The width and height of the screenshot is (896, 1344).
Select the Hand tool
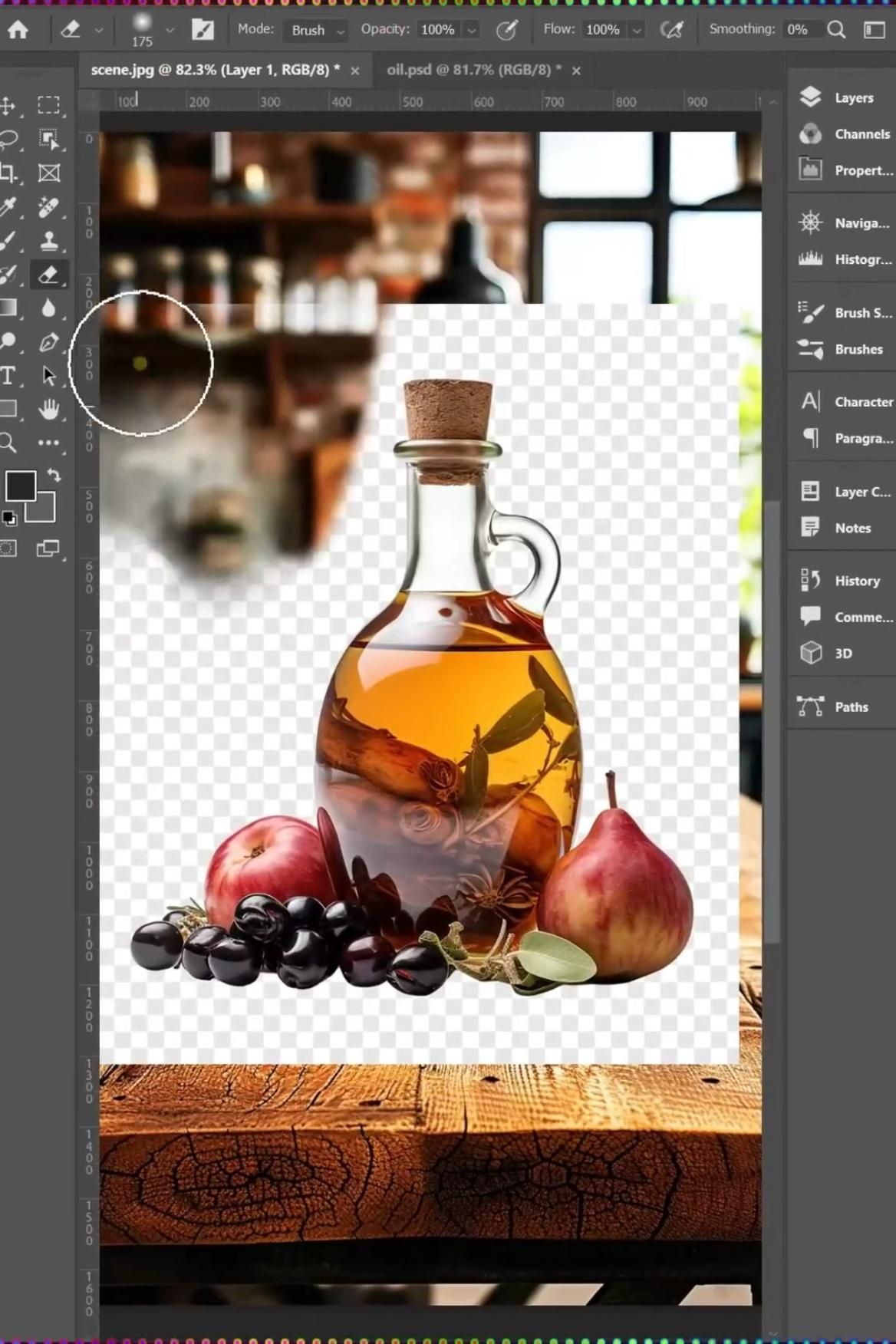pyautogui.click(x=49, y=410)
